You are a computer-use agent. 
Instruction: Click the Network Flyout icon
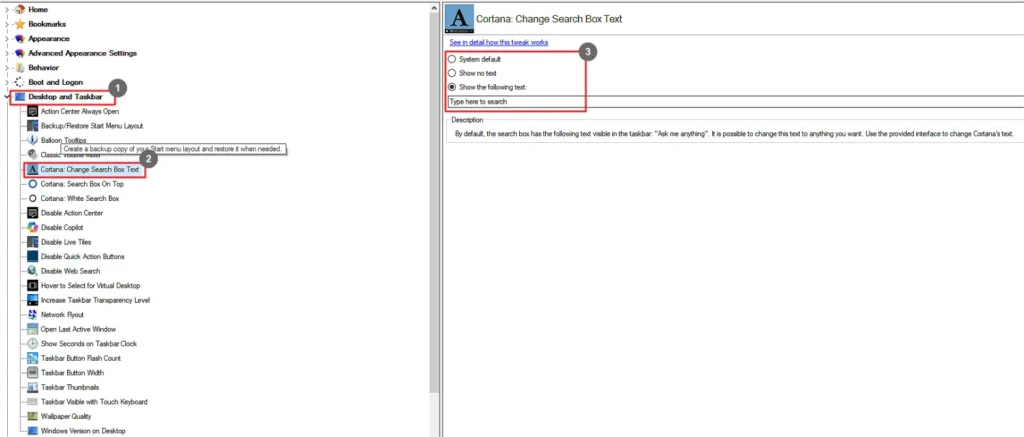tap(33, 314)
